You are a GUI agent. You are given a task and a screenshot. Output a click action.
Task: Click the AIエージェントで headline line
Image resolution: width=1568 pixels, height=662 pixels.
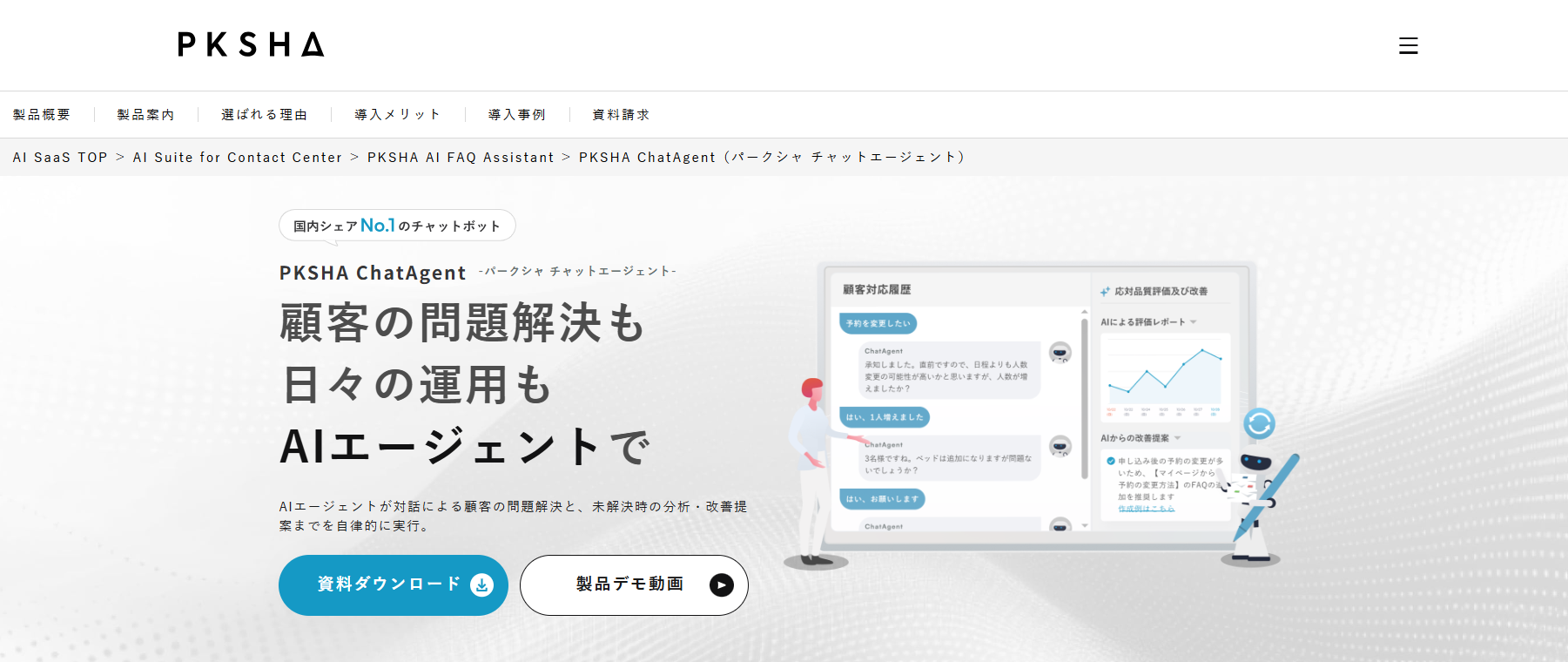(x=465, y=447)
